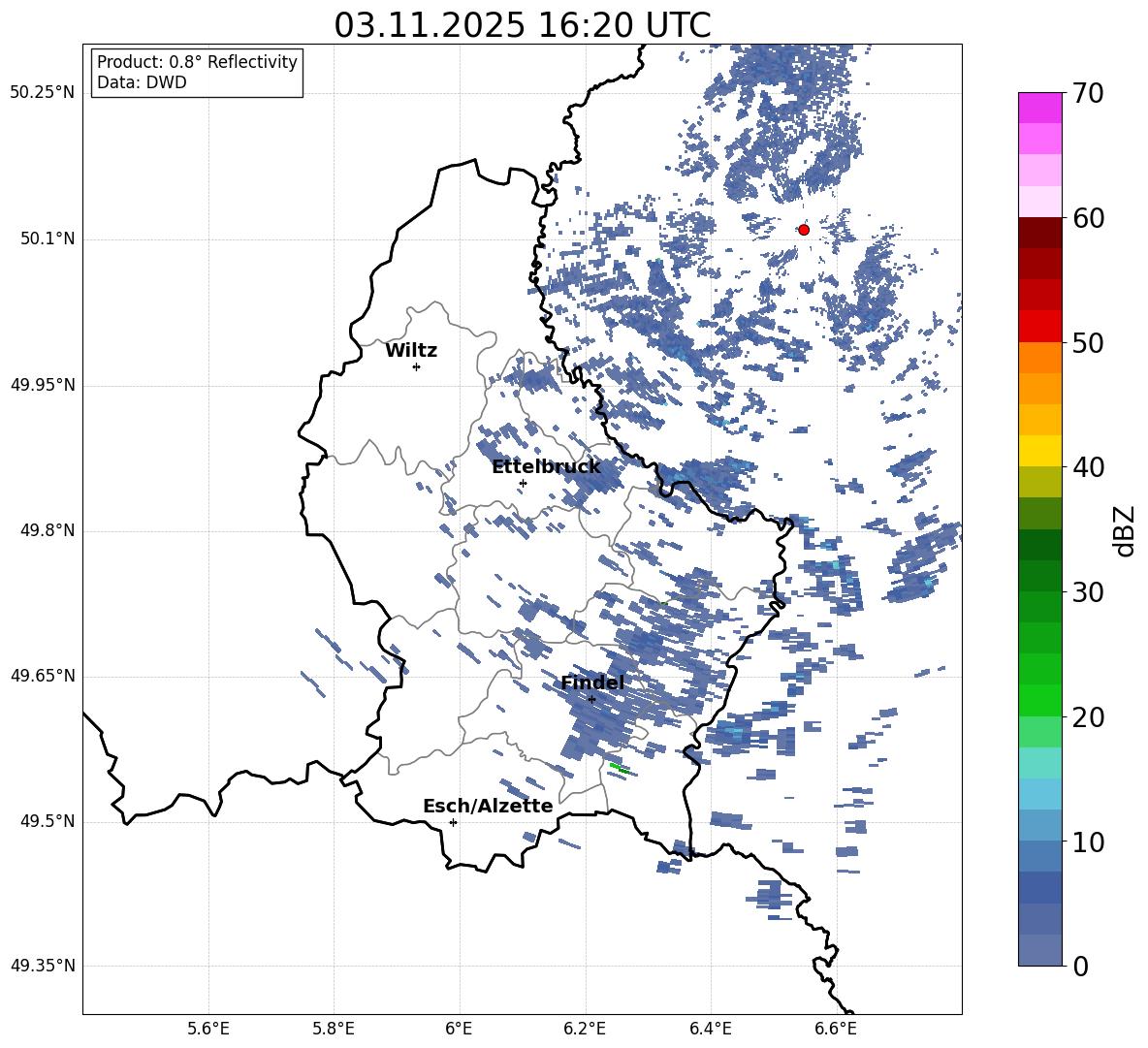This screenshot has height=1048, width=1148.
Task: Click the 6.4°E longitude label
Action: coord(710,1030)
